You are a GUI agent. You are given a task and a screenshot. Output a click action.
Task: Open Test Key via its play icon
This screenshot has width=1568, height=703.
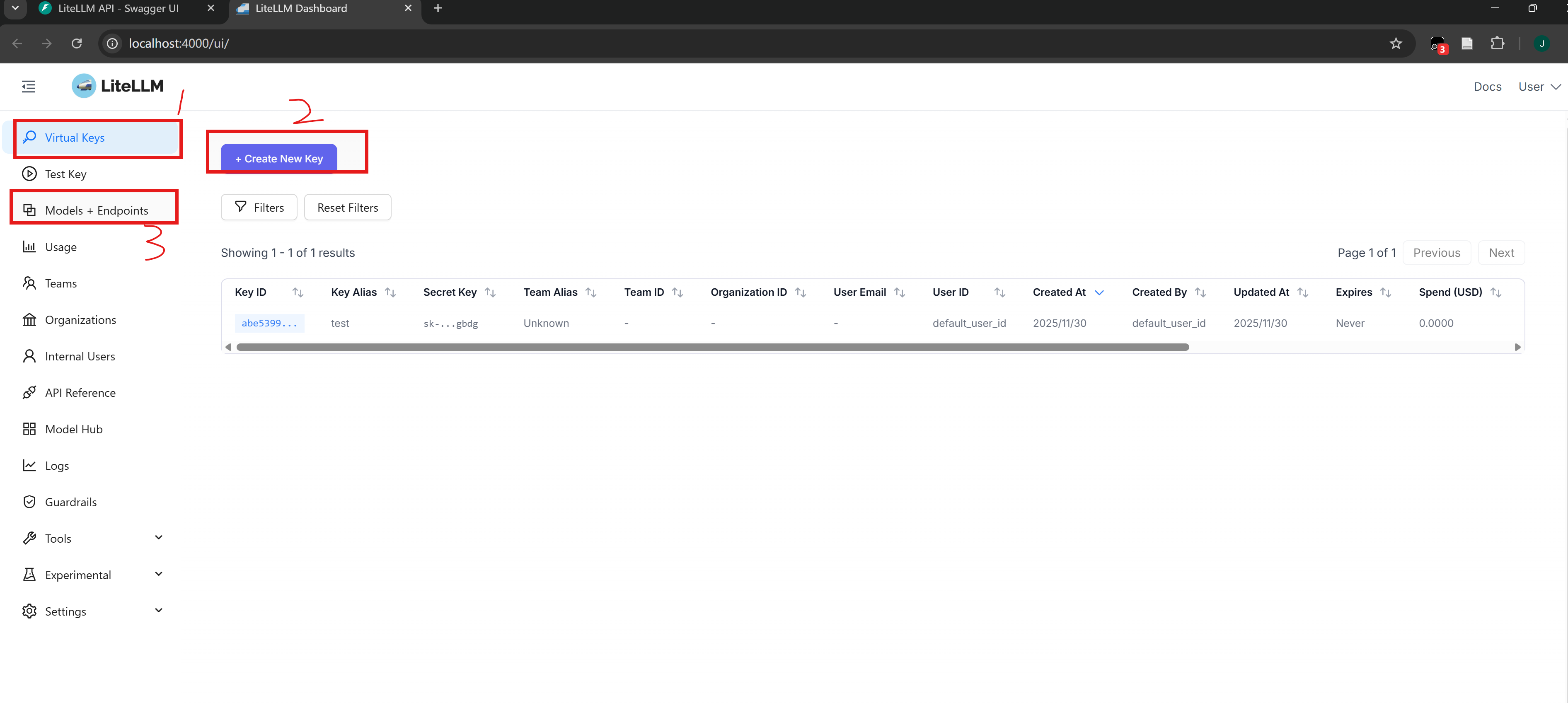(29, 174)
